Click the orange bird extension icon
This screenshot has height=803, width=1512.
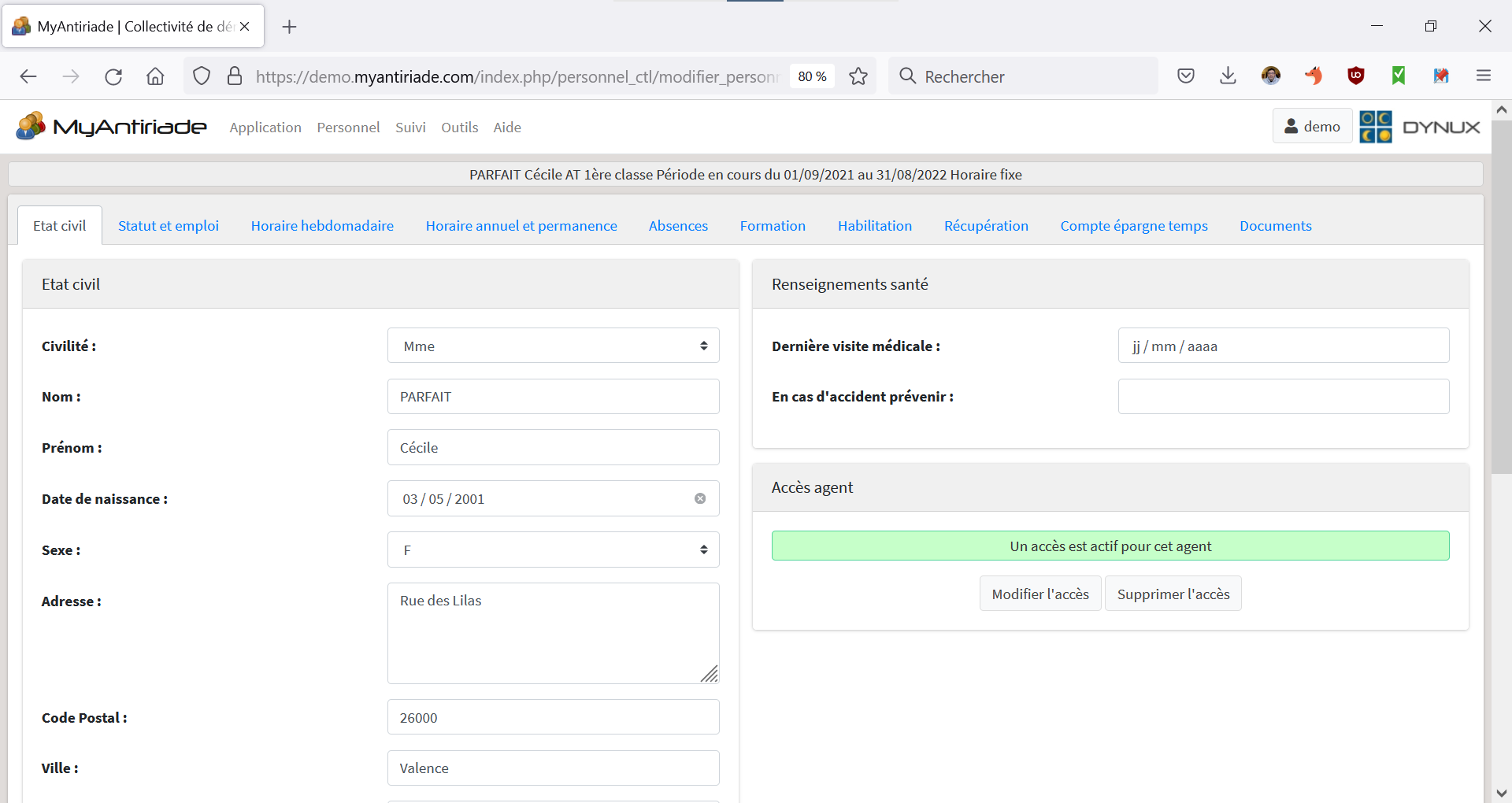point(1314,76)
